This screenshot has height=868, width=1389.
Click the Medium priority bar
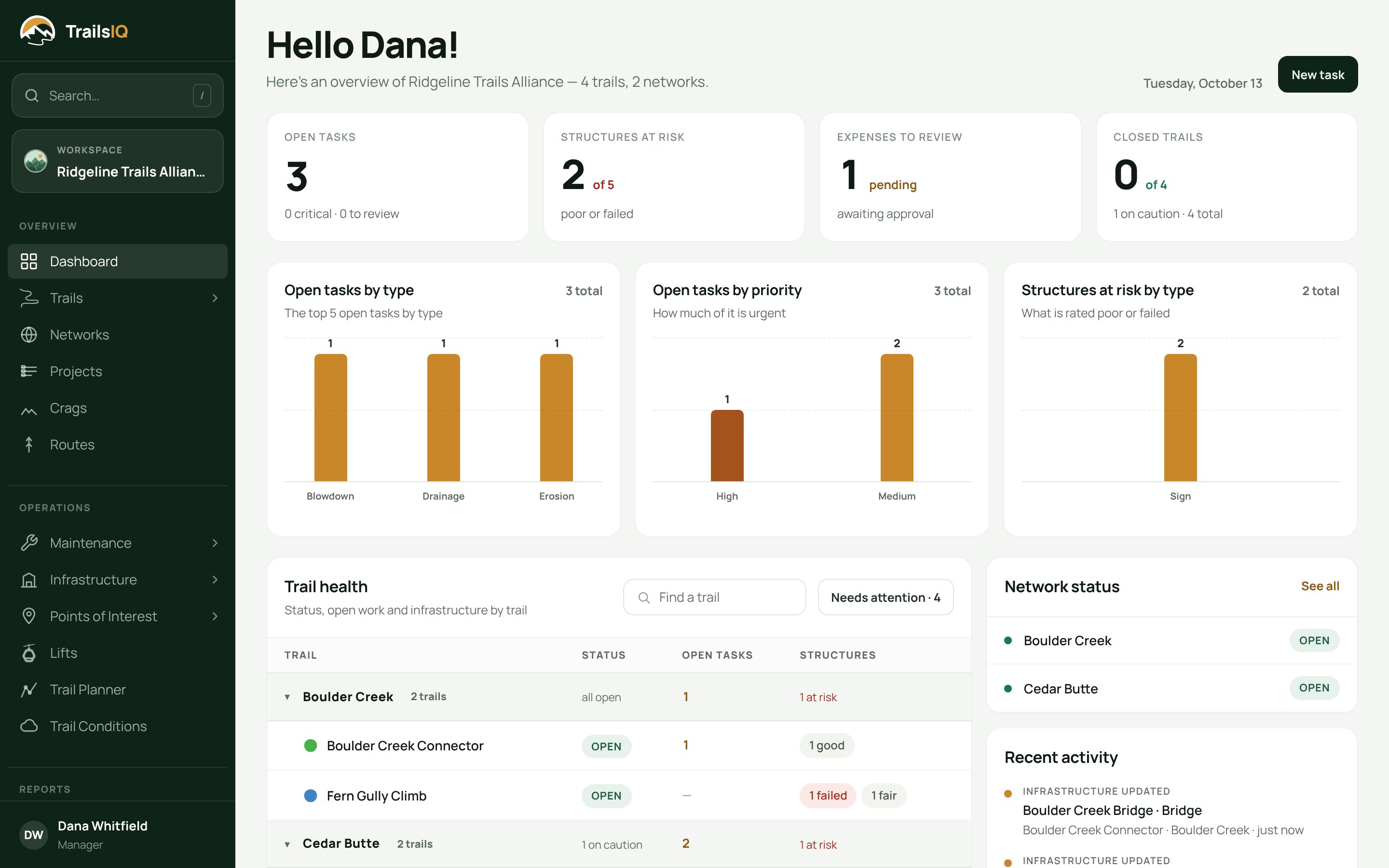tap(897, 417)
